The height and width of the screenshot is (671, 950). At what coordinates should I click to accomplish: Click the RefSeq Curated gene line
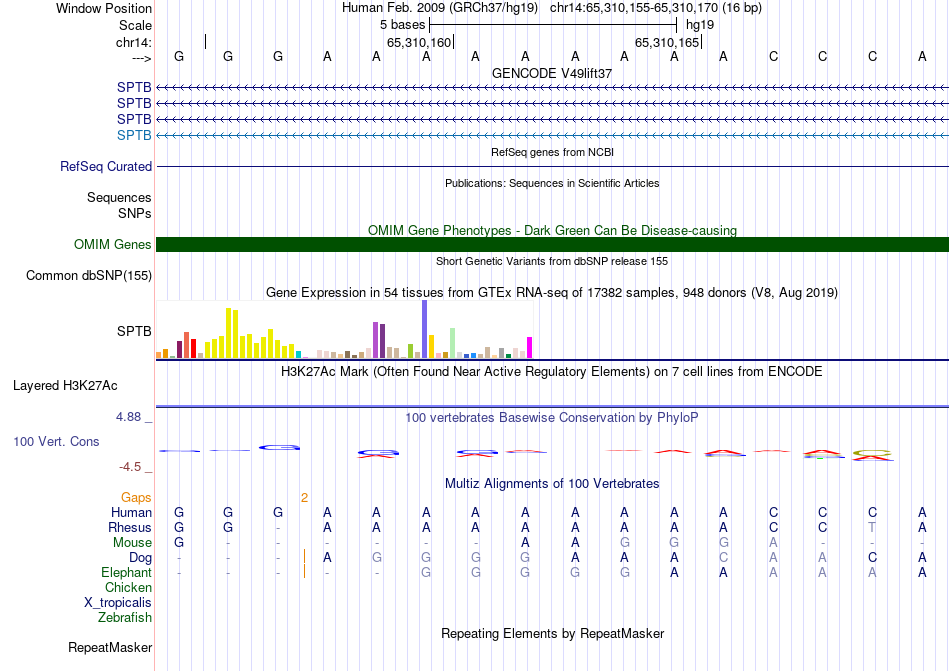click(552, 167)
